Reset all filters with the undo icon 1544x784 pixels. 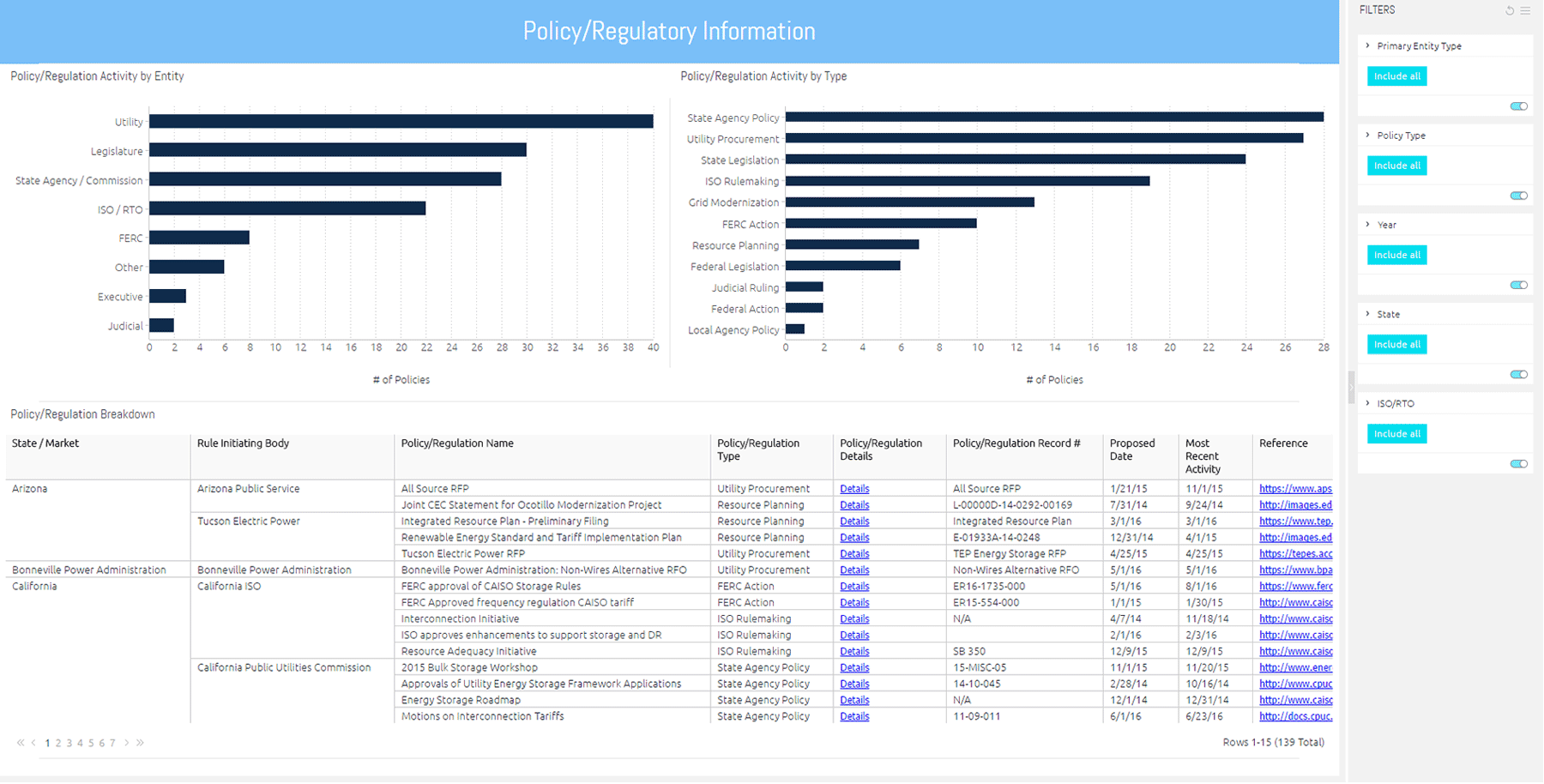coord(1510,11)
